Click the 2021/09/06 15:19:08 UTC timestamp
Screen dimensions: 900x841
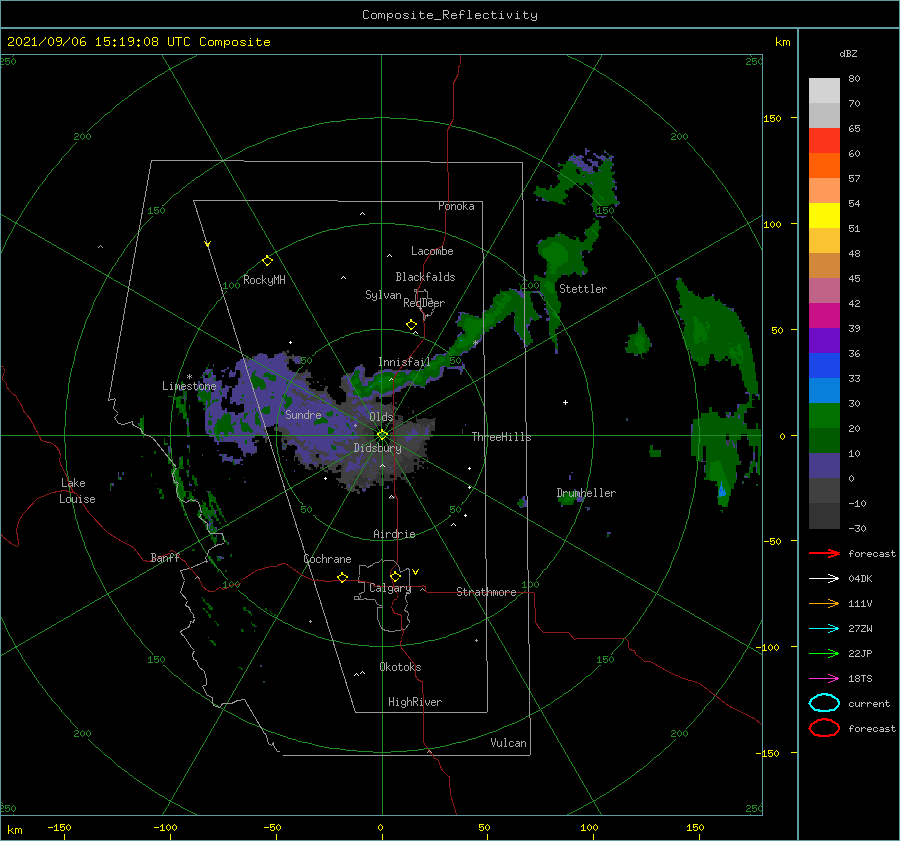[99, 42]
